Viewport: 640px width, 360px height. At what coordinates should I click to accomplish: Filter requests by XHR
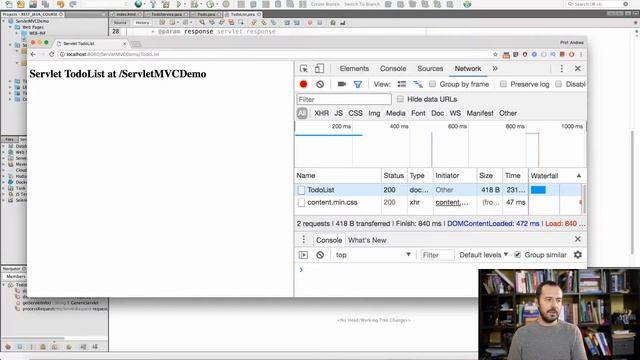pyautogui.click(x=321, y=113)
